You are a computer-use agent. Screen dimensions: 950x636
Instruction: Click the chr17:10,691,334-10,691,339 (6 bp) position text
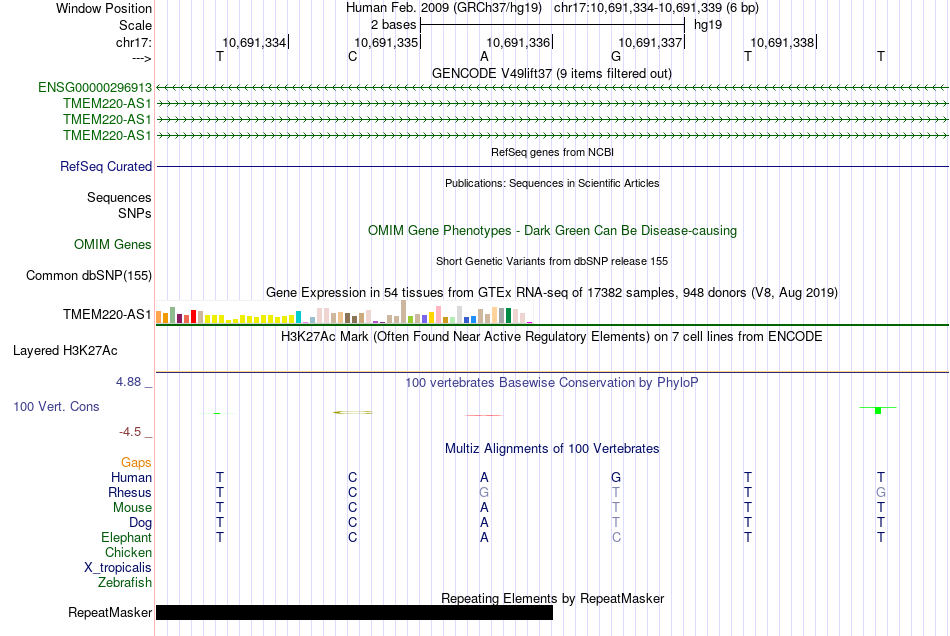click(656, 8)
